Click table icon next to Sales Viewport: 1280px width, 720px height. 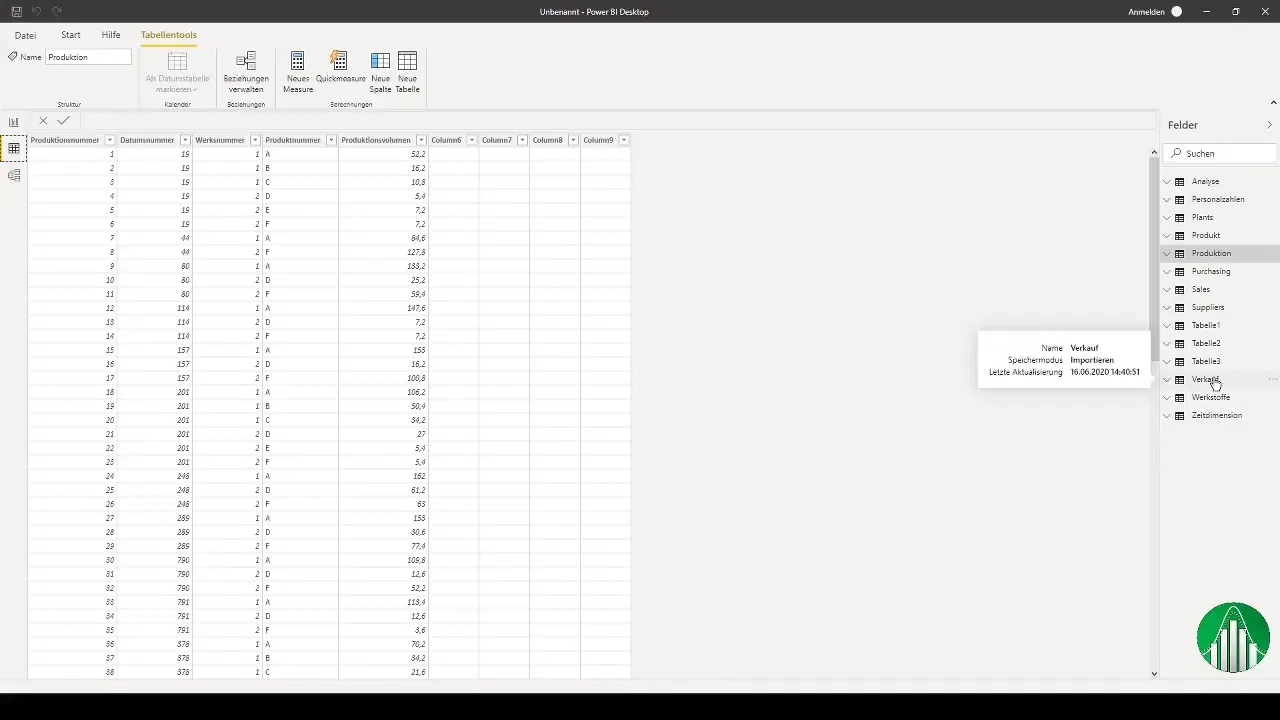coord(1180,290)
